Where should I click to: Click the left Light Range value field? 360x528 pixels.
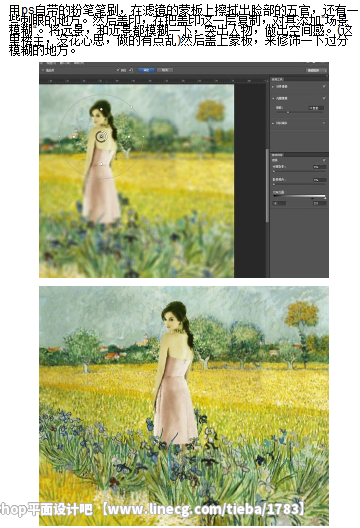pos(279,203)
